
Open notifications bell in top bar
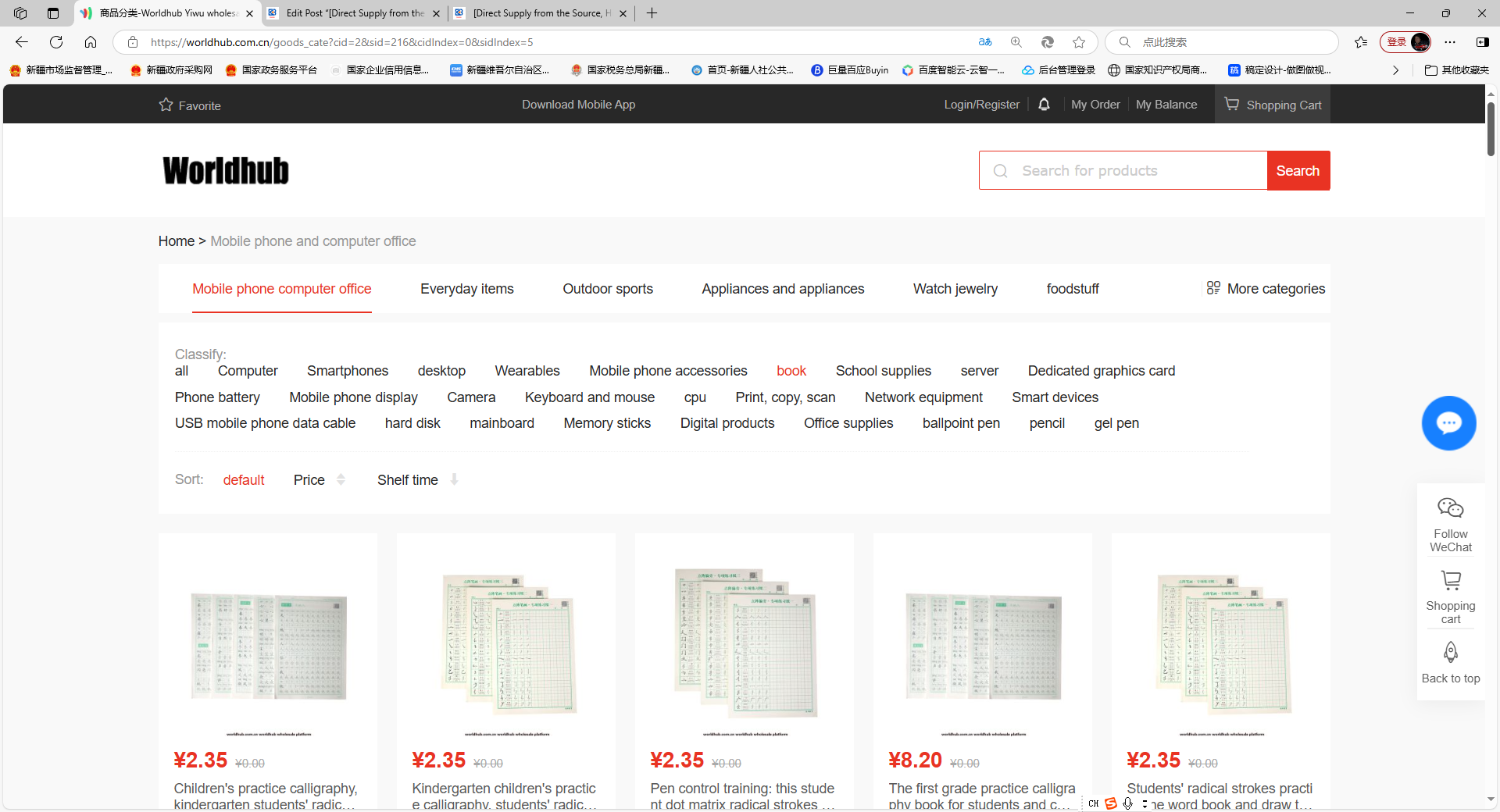point(1044,105)
